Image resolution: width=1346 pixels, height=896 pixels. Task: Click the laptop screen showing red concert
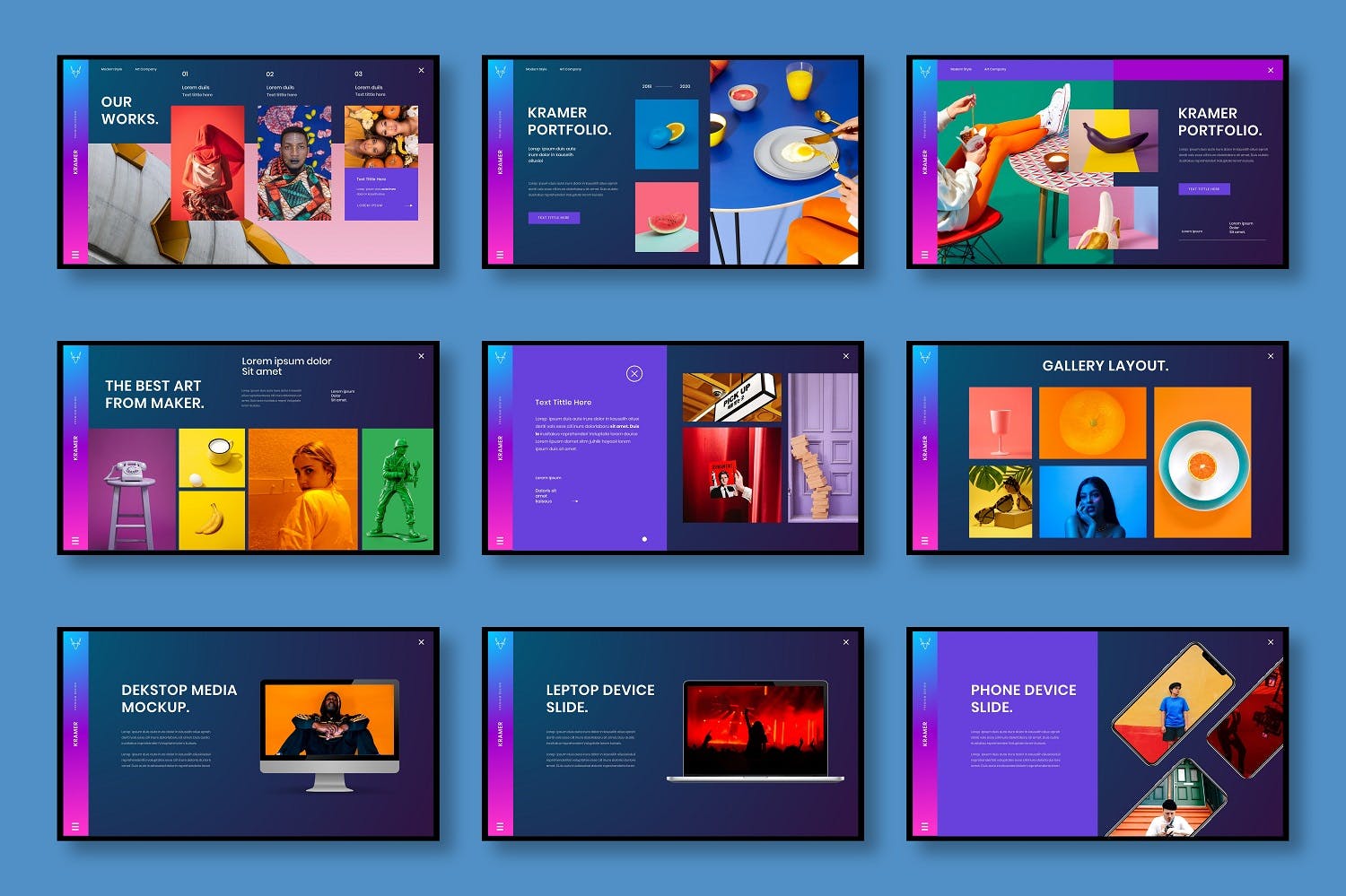(755, 729)
